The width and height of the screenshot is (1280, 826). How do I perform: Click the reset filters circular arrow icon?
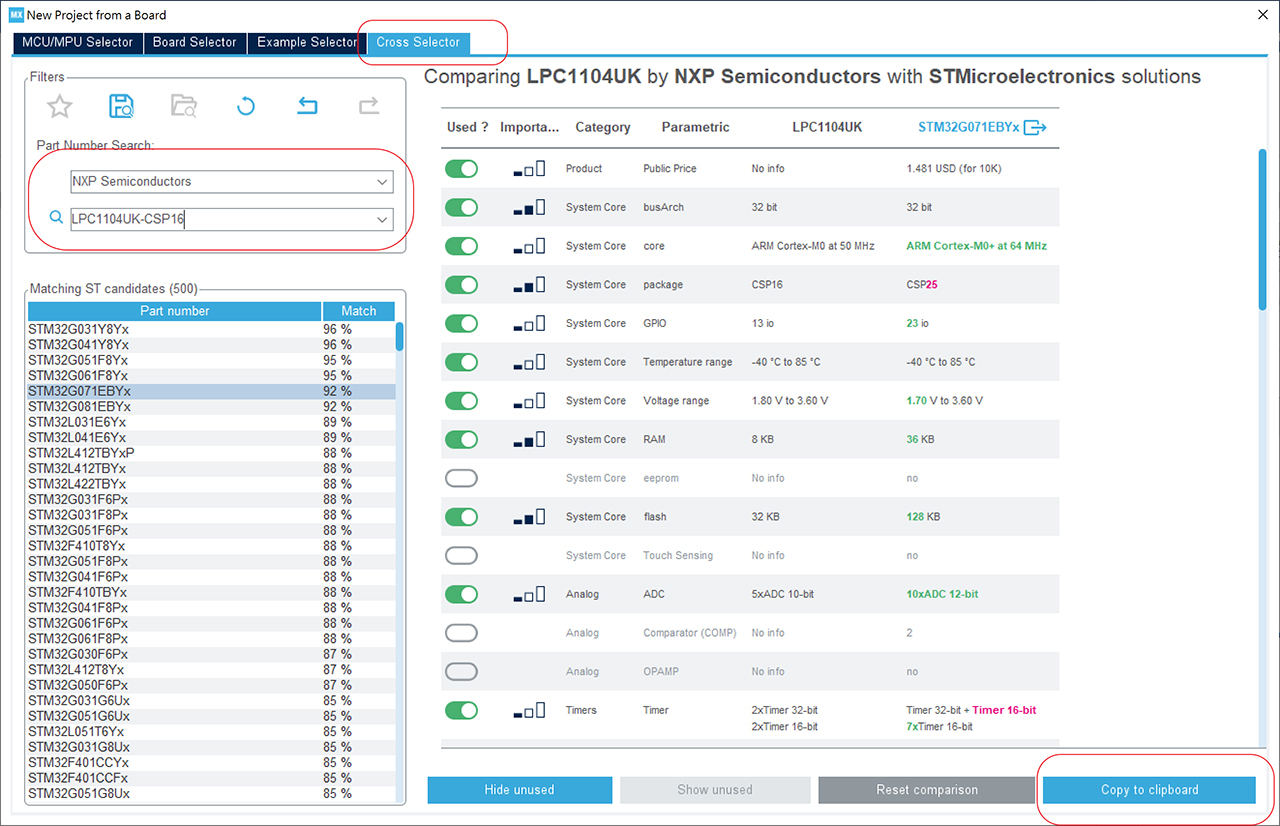click(246, 106)
